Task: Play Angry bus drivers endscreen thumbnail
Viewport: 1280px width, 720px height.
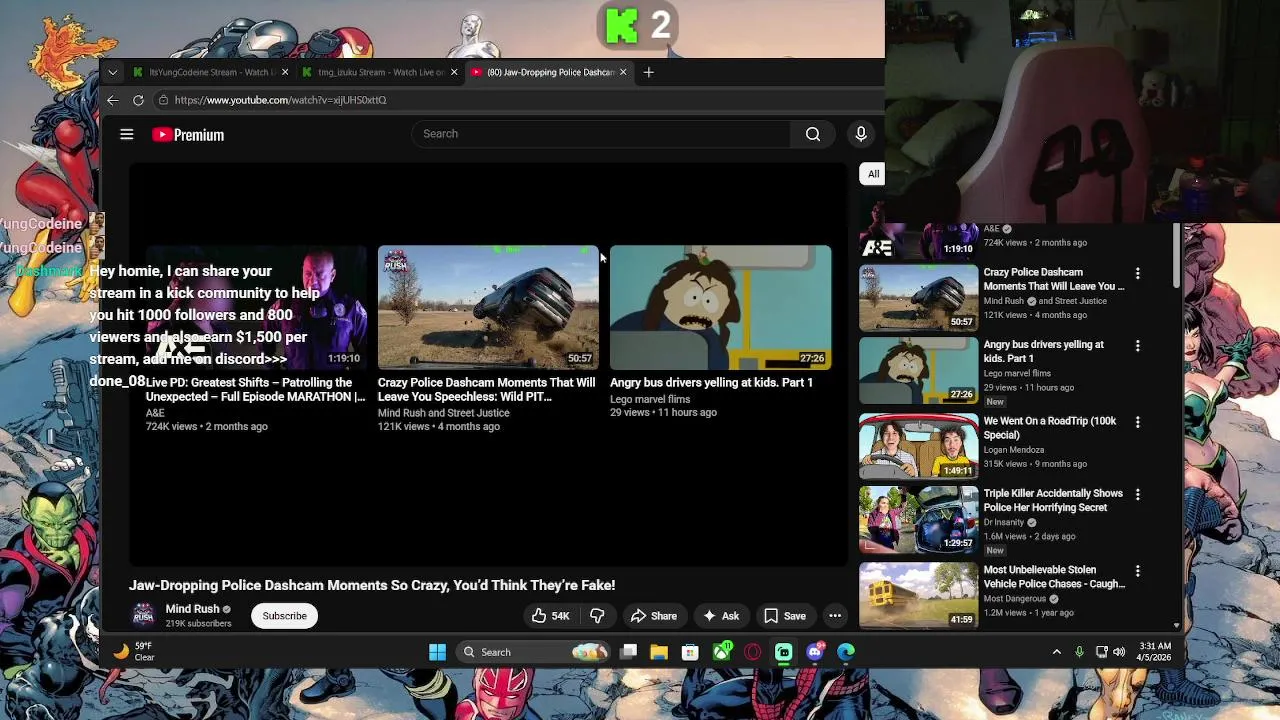Action: pos(720,307)
